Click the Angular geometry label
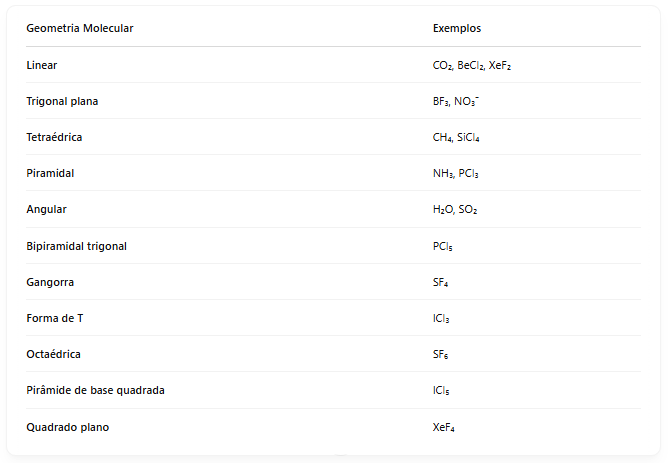The height and width of the screenshot is (463, 668). [x=46, y=209]
